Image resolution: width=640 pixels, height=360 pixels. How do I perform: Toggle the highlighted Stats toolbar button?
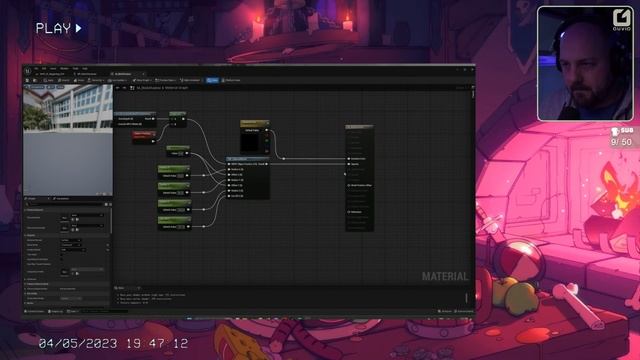coord(212,80)
